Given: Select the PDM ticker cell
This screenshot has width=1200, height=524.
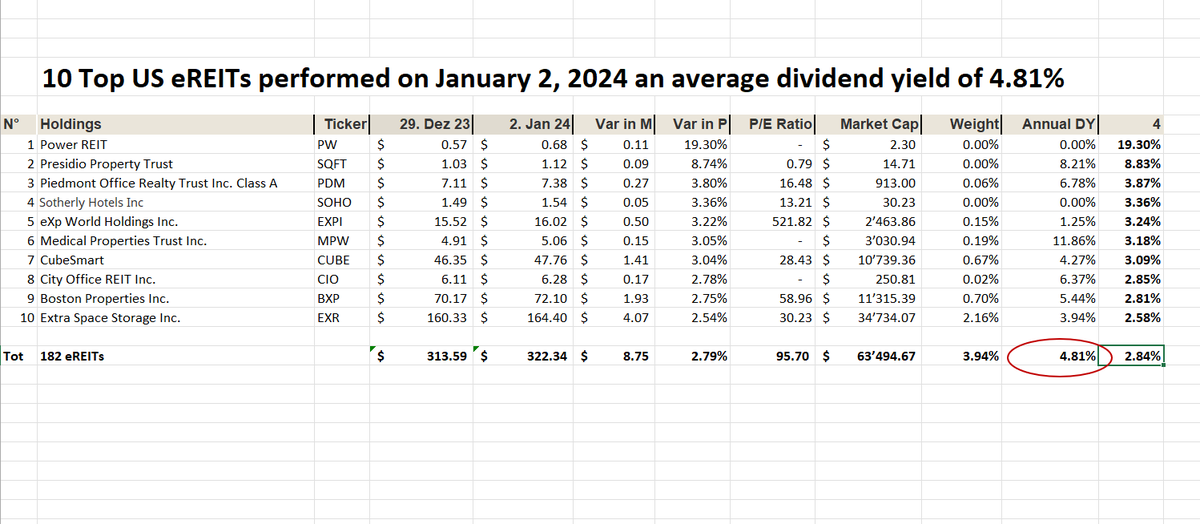Looking at the screenshot, I should pyautogui.click(x=342, y=183).
